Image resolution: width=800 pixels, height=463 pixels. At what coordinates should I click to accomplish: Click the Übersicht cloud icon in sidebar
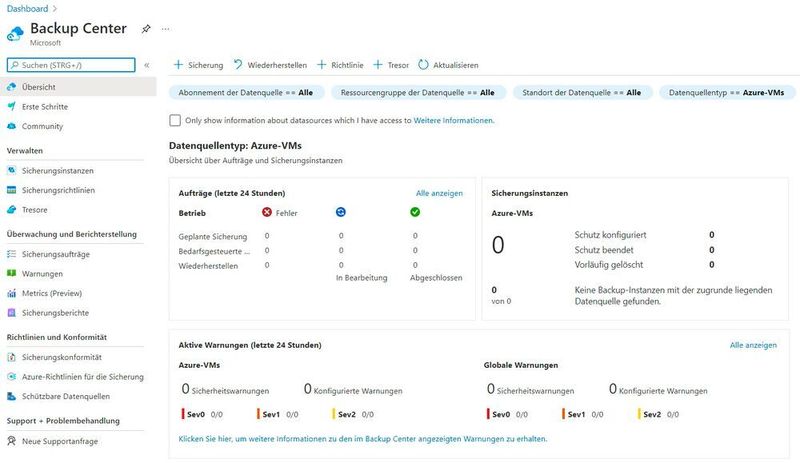(x=11, y=87)
